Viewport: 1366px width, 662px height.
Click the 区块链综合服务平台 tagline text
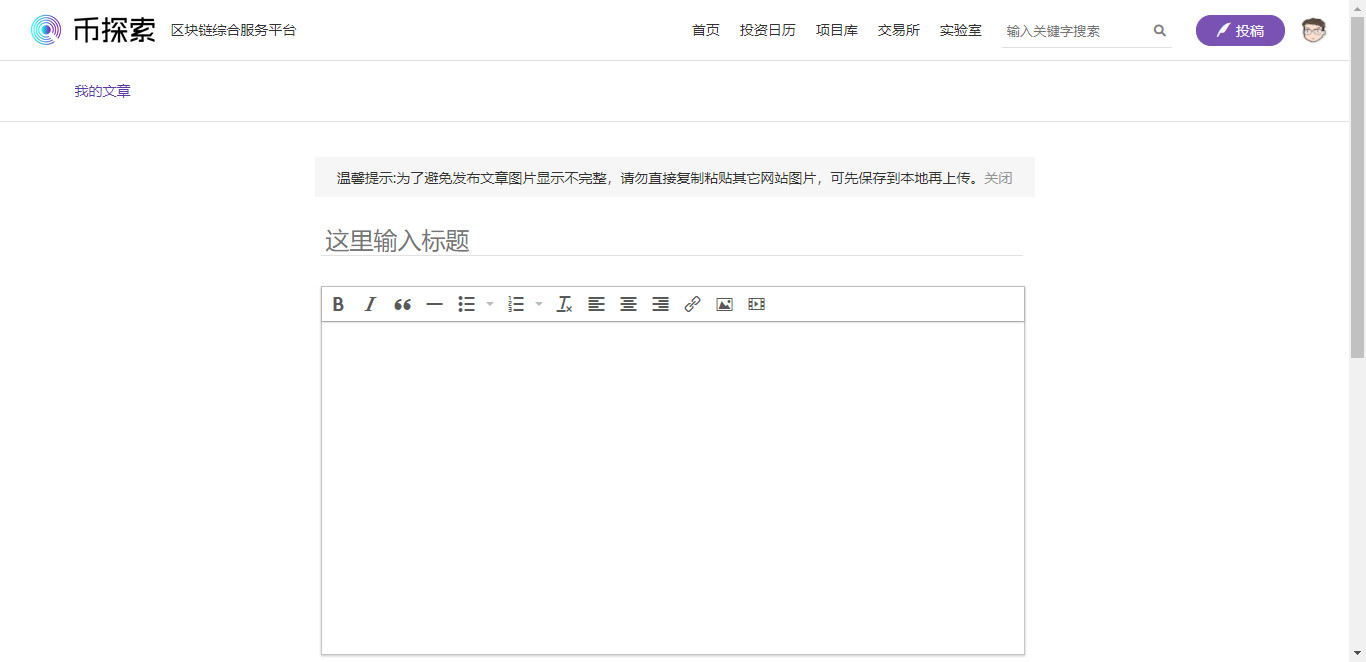[234, 30]
